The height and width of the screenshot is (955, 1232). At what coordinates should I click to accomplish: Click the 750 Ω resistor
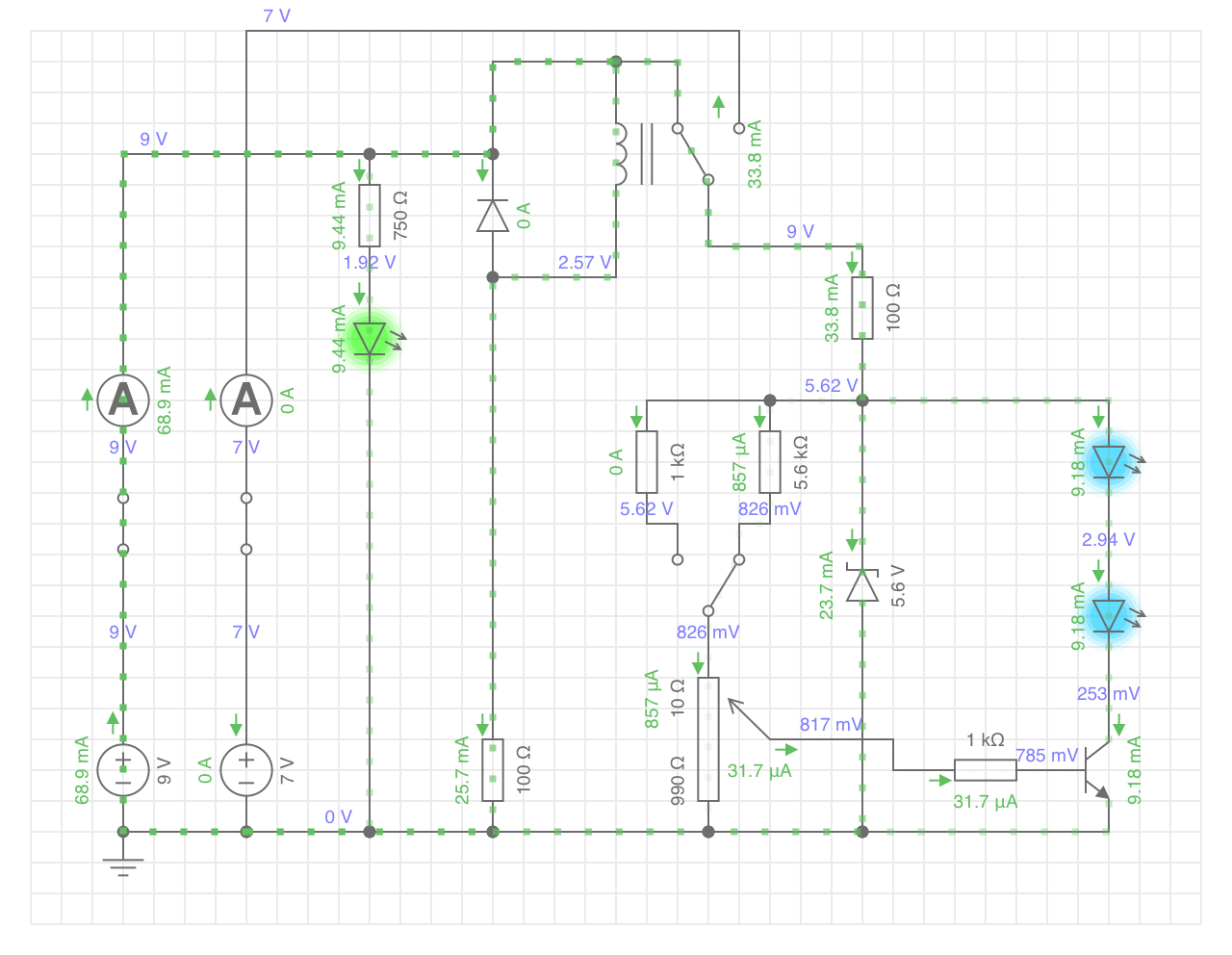370,216
